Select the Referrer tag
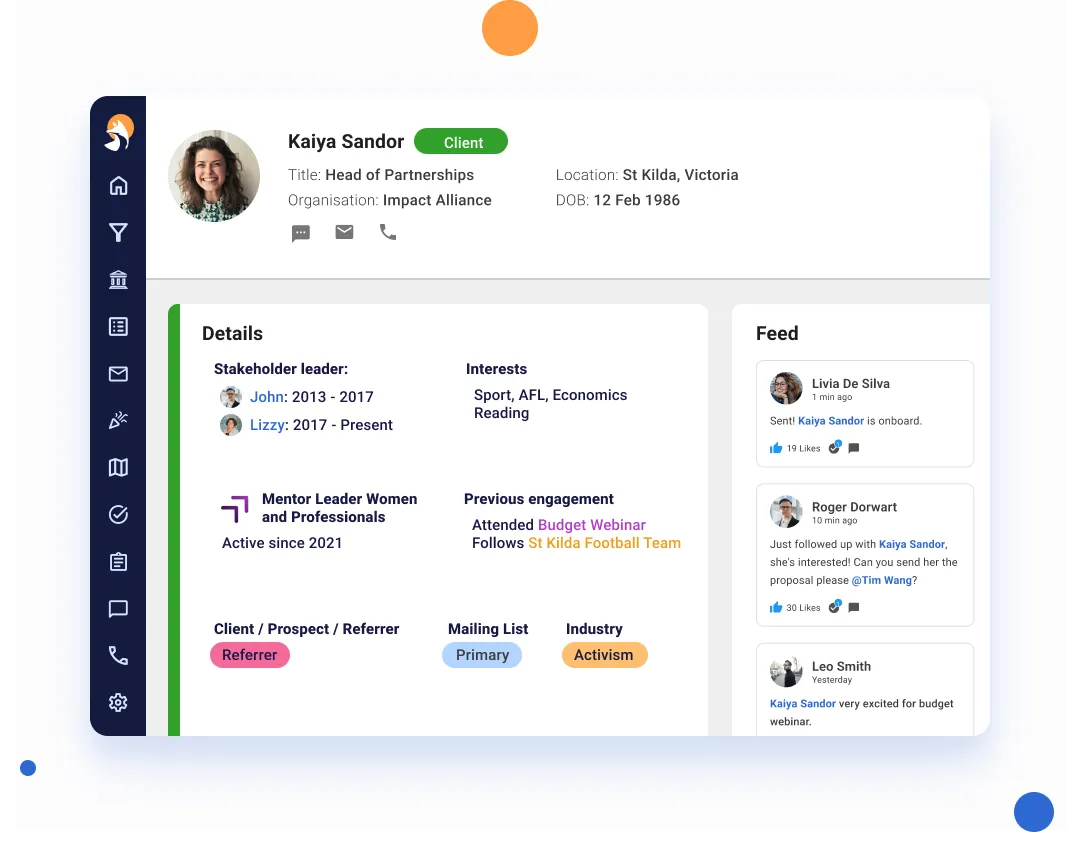The height and width of the screenshot is (844, 1080). coord(249,655)
